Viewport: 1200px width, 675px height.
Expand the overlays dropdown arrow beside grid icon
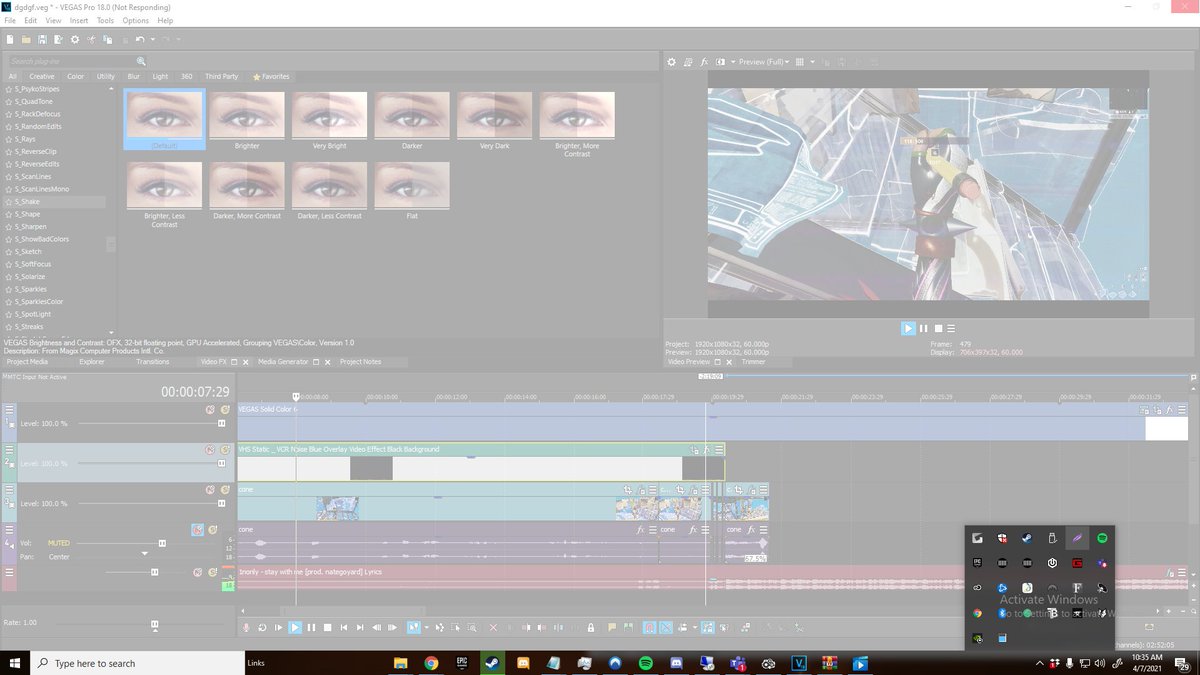point(811,62)
